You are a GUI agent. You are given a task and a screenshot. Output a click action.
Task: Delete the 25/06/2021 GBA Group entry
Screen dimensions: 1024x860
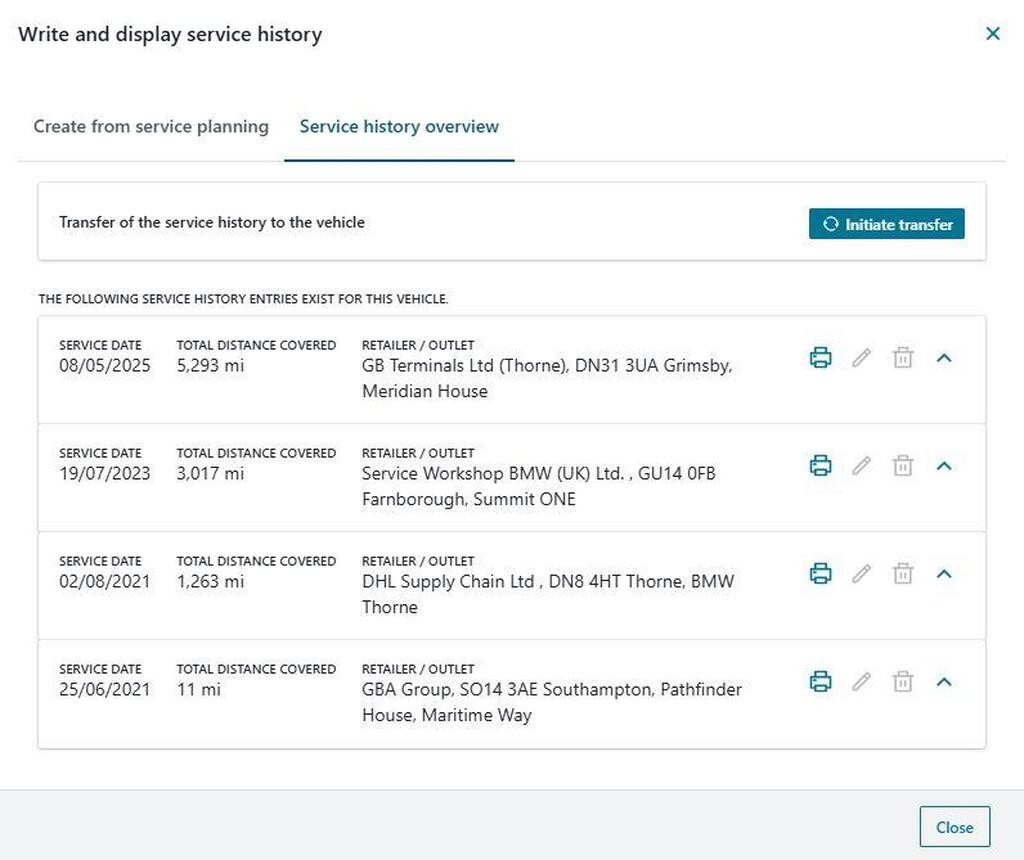click(x=903, y=681)
